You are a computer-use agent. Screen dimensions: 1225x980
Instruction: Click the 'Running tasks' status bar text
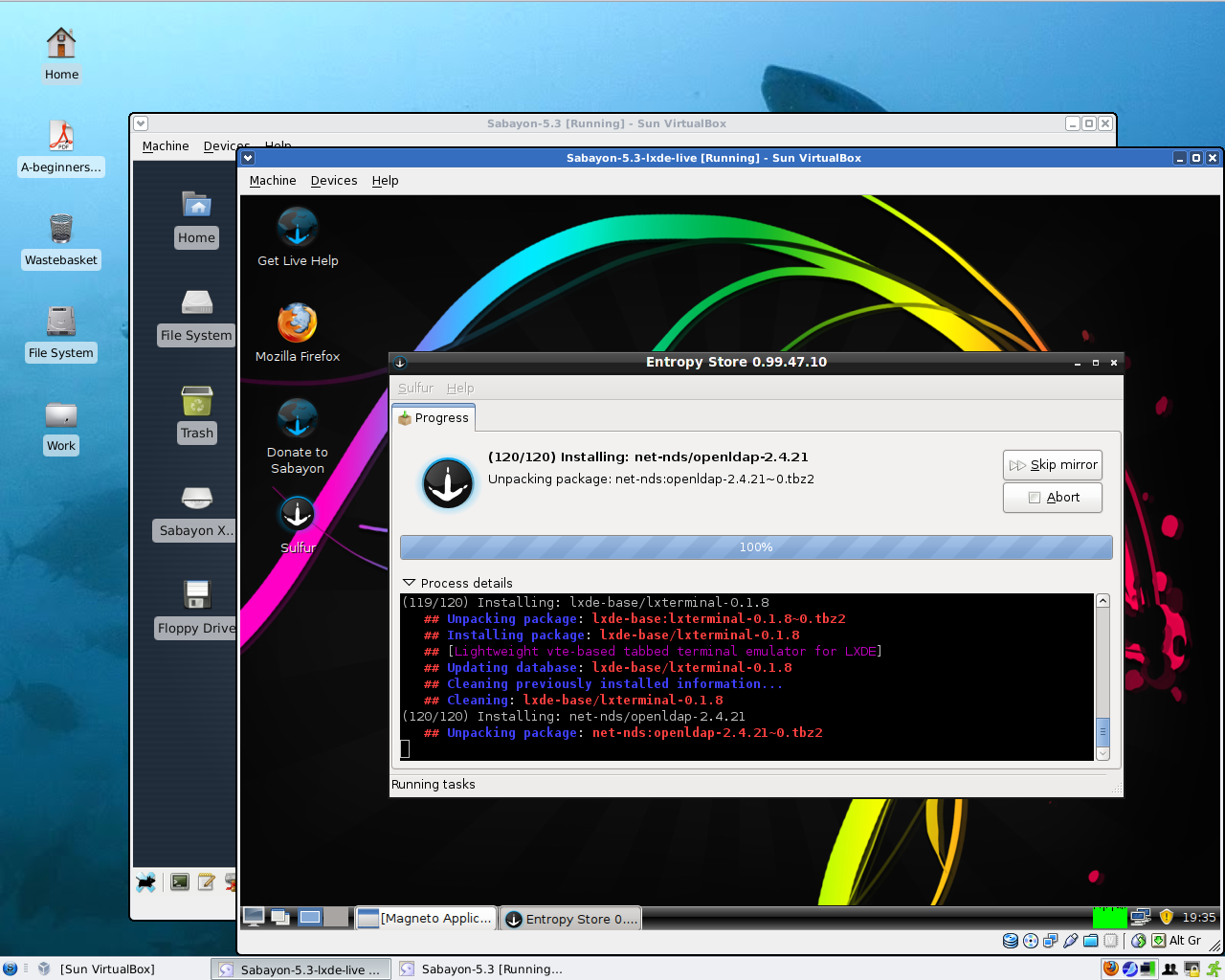(434, 785)
